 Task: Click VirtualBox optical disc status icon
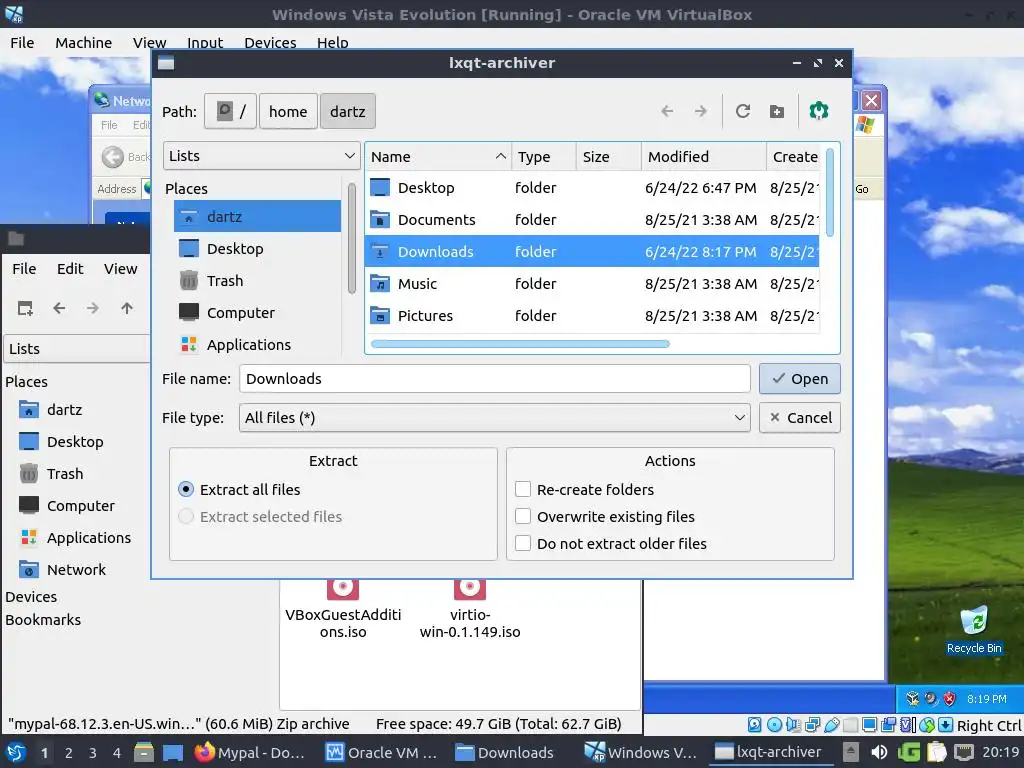[x=774, y=725]
